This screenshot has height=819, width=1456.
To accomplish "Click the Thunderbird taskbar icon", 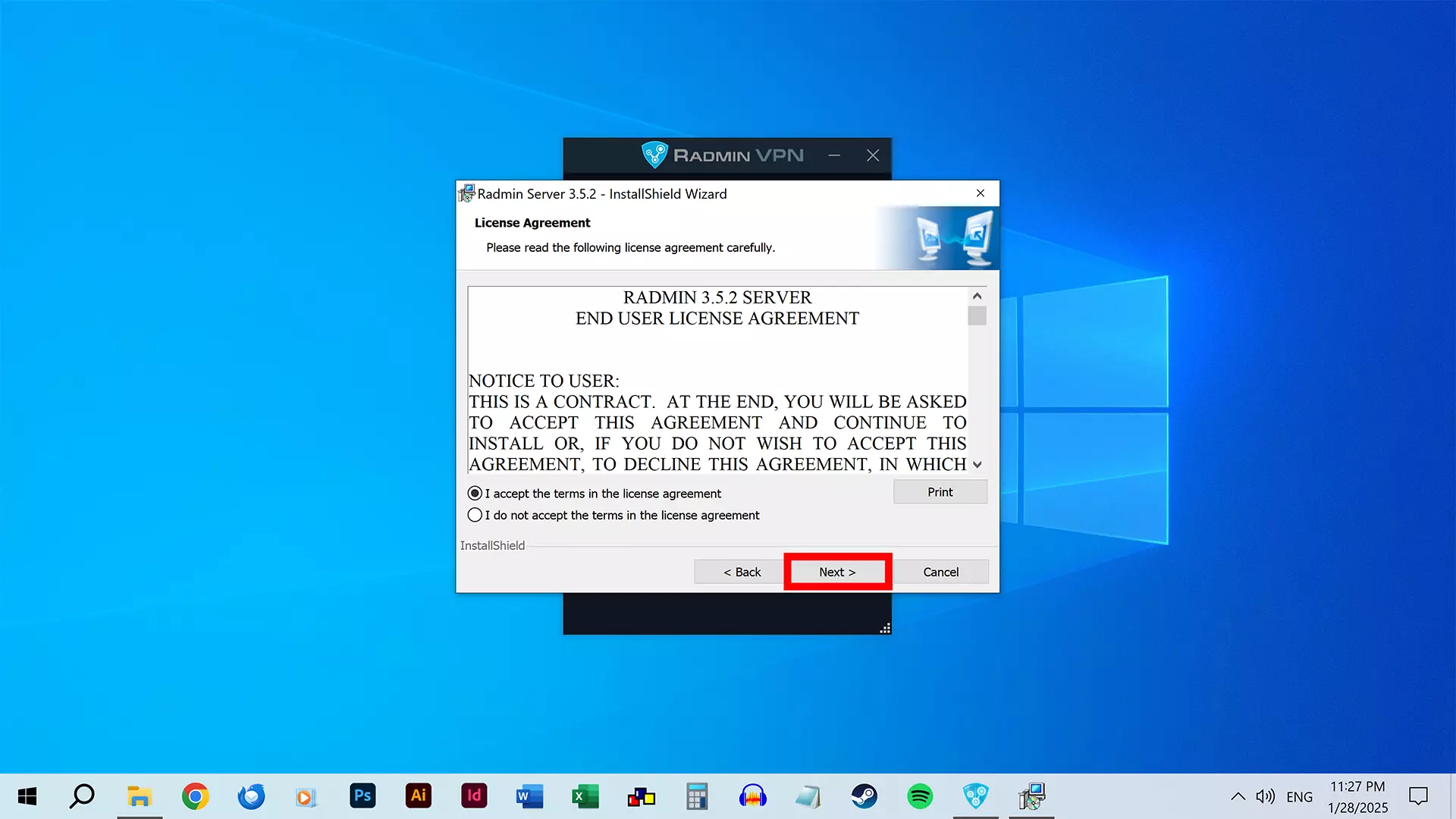I will pyautogui.click(x=251, y=796).
